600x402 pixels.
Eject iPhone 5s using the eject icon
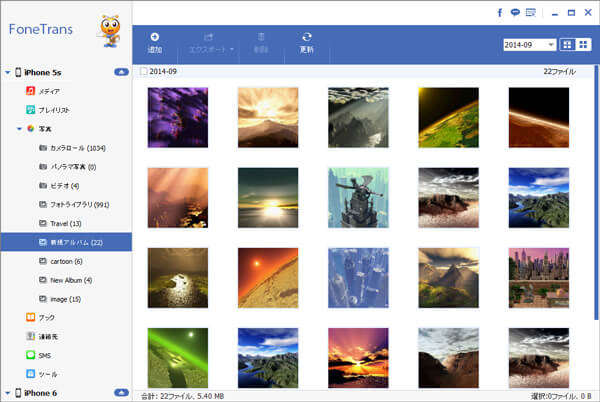point(121,72)
